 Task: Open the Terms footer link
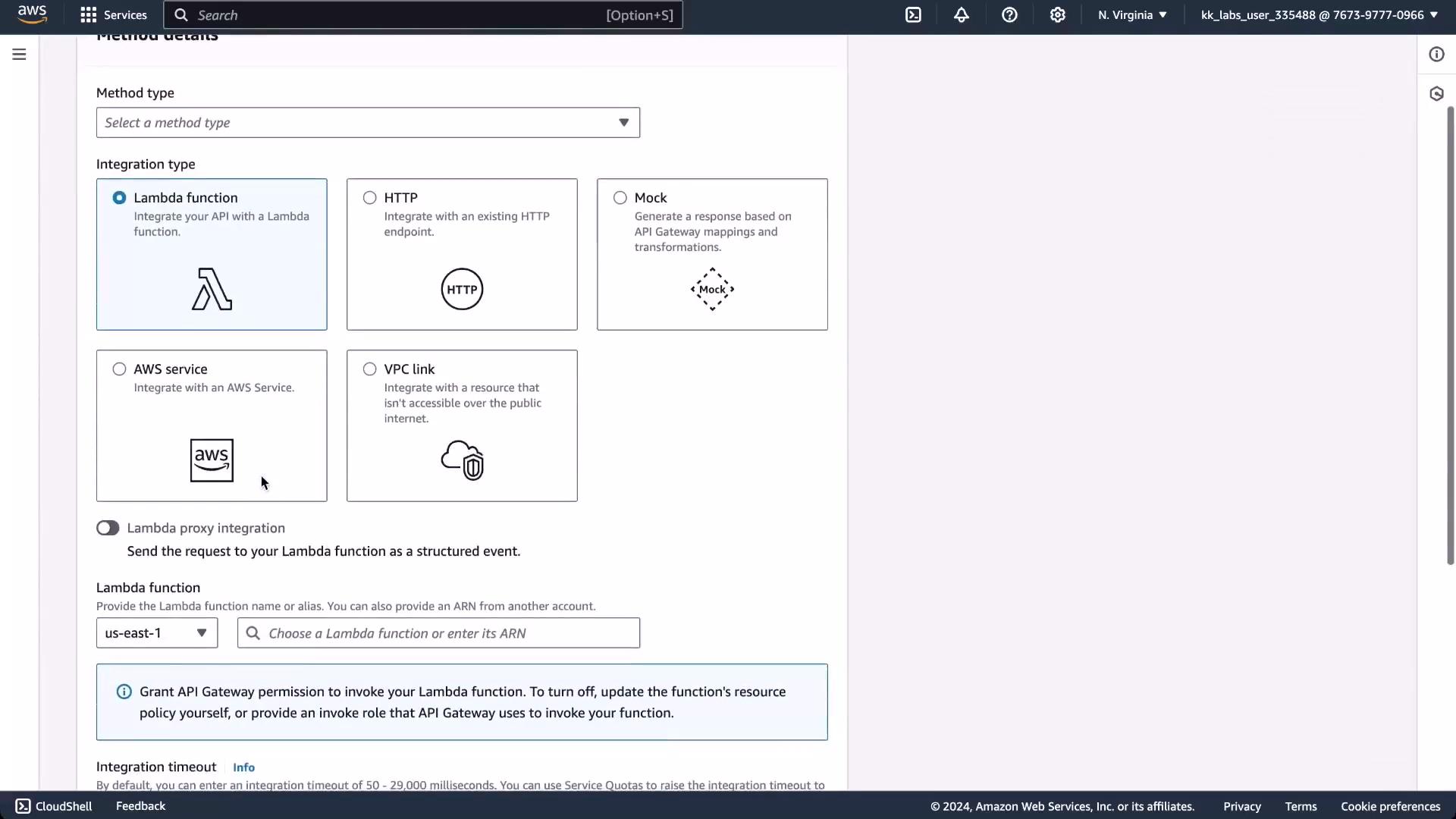pyautogui.click(x=1301, y=806)
